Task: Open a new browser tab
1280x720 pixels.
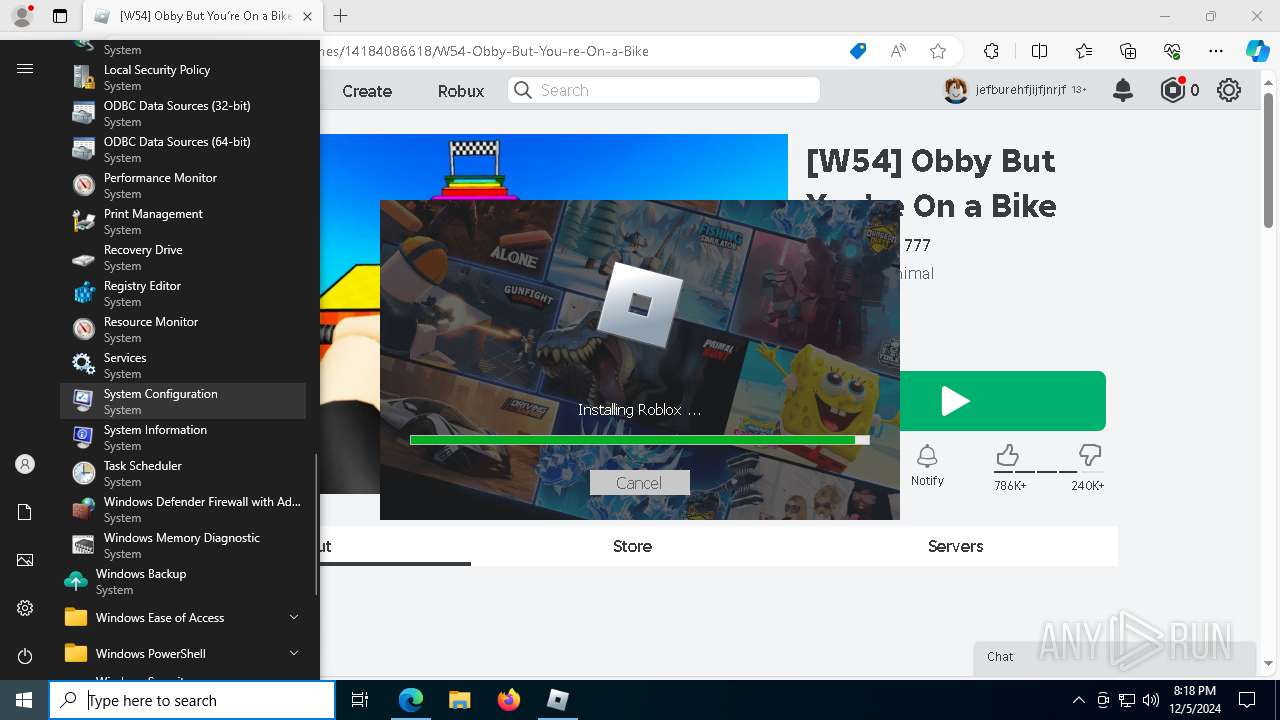Action: 341,16
